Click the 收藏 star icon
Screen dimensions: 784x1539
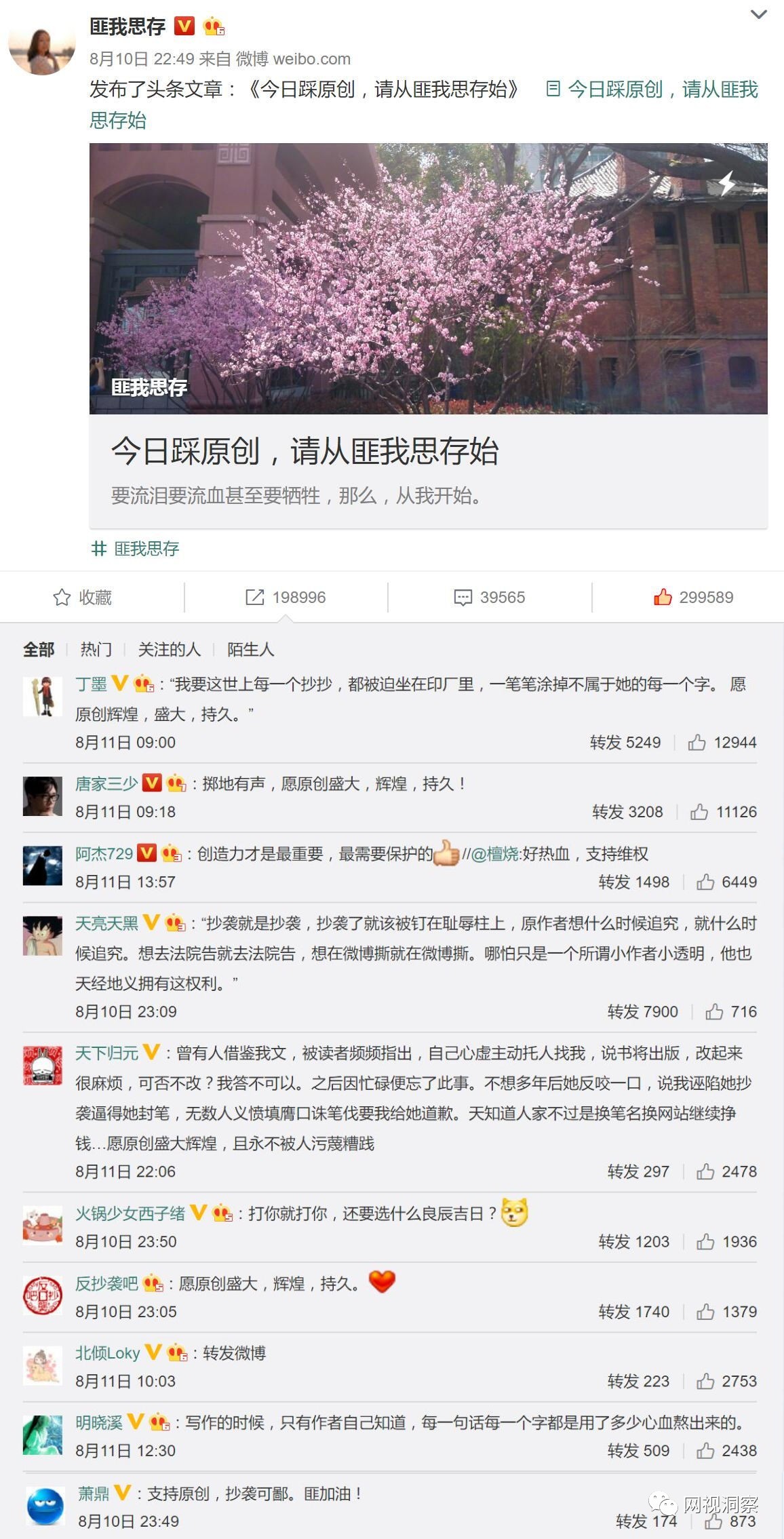point(62,598)
